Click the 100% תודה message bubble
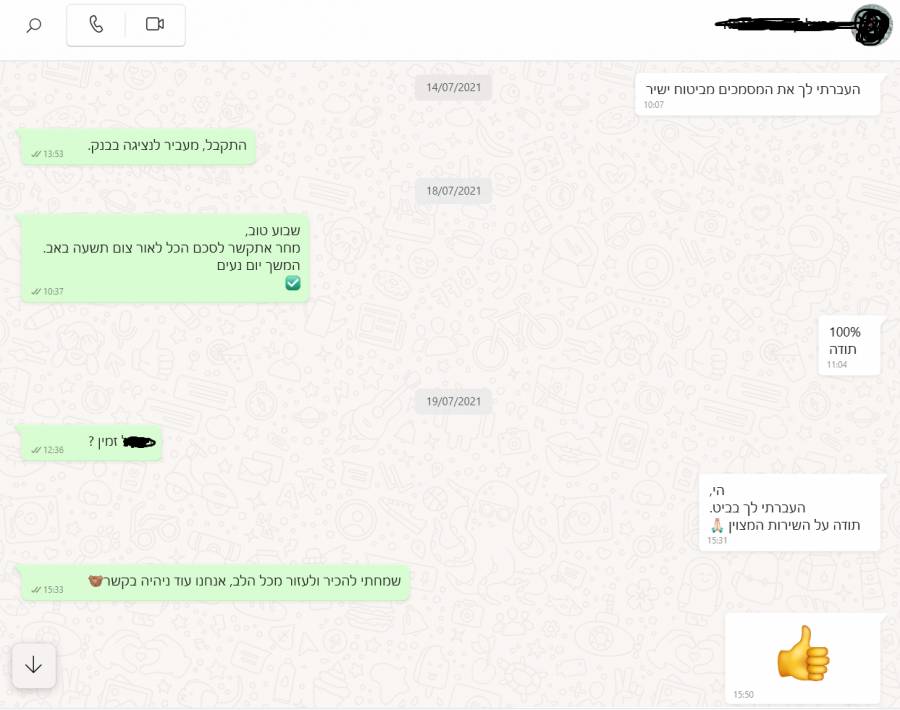 (848, 346)
